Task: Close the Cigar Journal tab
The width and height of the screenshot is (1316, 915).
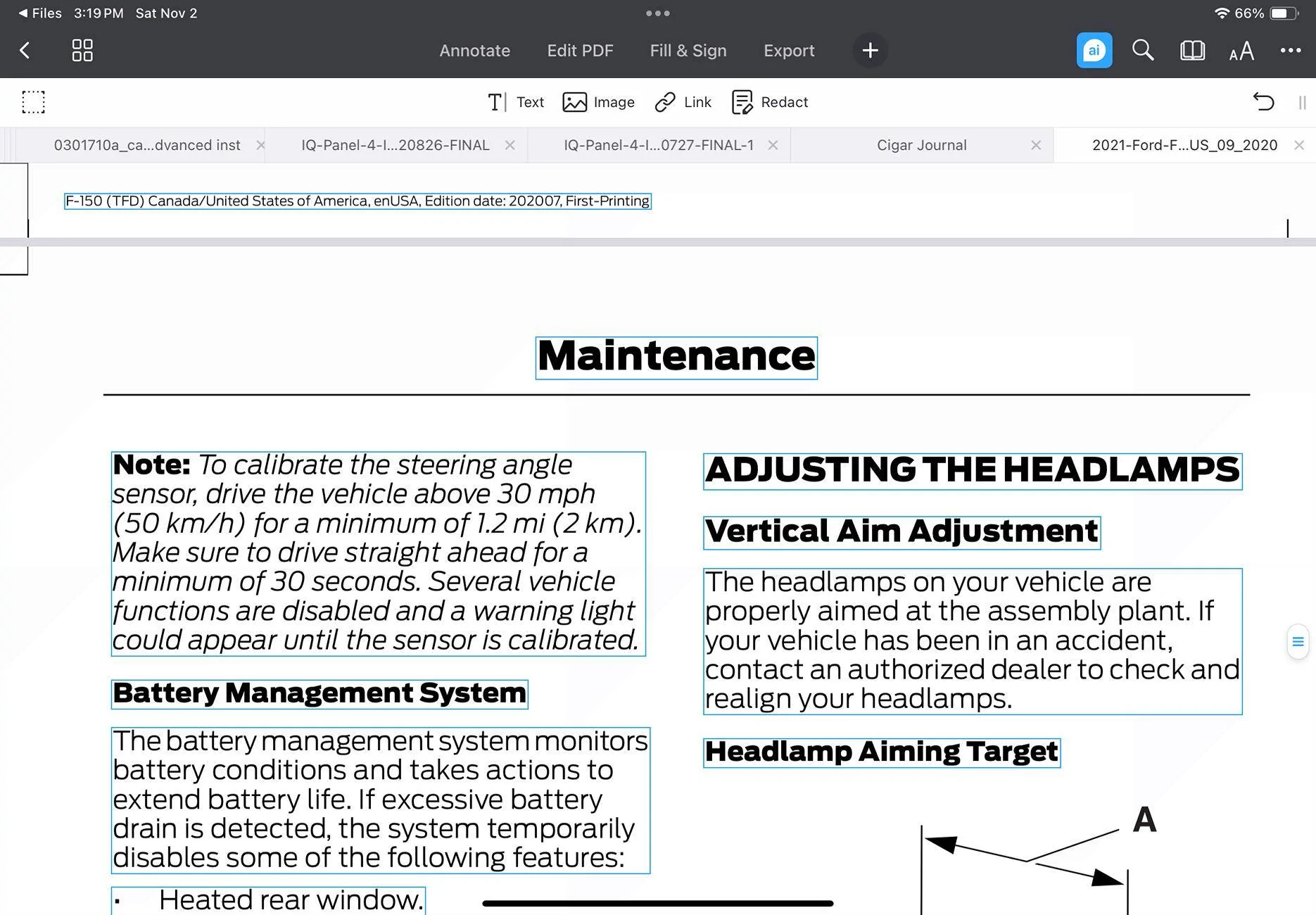Action: point(1036,145)
